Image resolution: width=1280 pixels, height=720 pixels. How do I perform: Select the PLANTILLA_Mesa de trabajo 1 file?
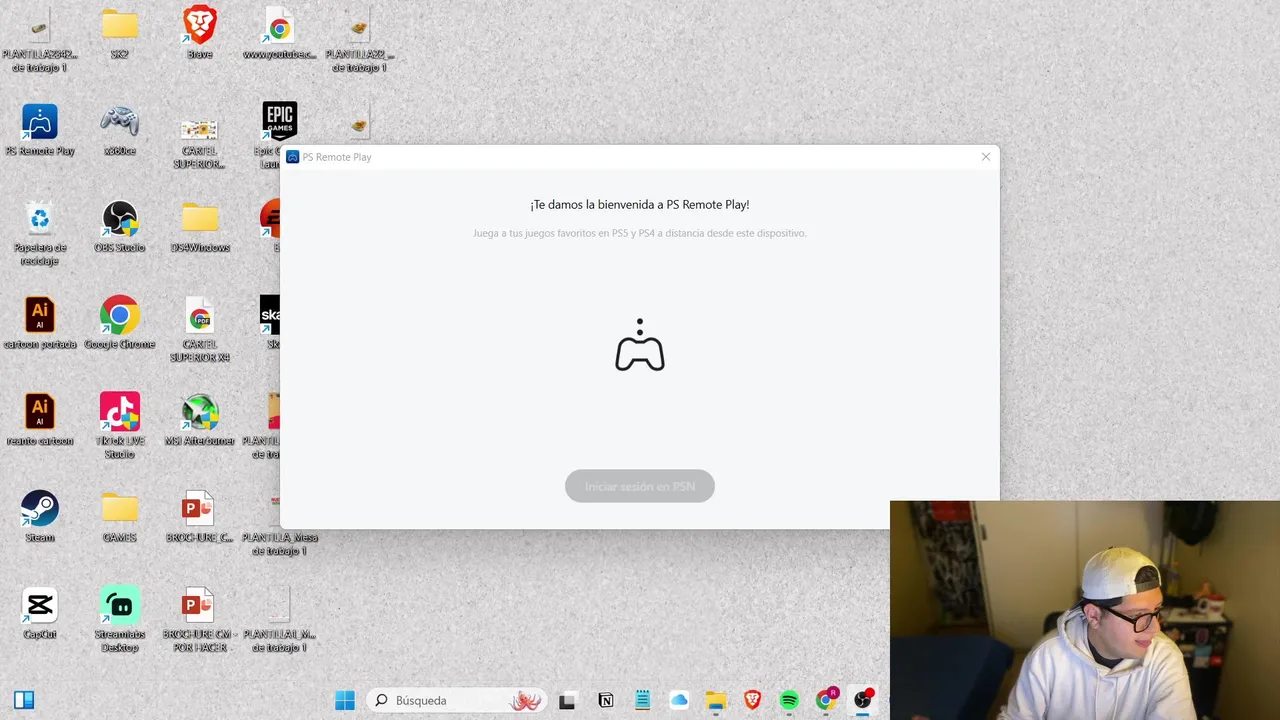pyautogui.click(x=279, y=524)
